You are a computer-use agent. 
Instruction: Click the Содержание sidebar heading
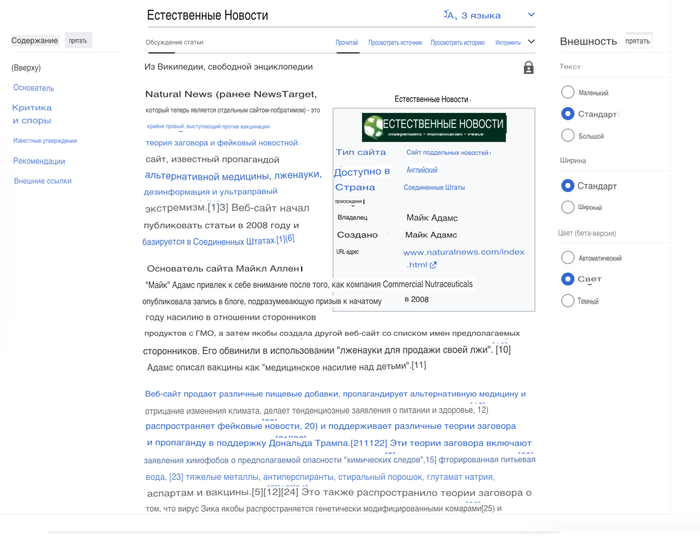point(34,41)
